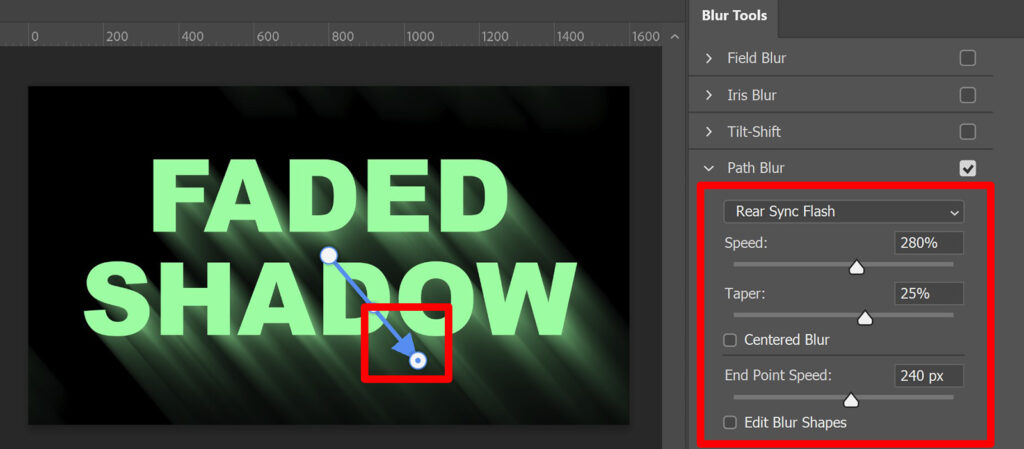Open the Rear Sync Flash dropdown
This screenshot has width=1024, height=449.
pyautogui.click(x=843, y=211)
